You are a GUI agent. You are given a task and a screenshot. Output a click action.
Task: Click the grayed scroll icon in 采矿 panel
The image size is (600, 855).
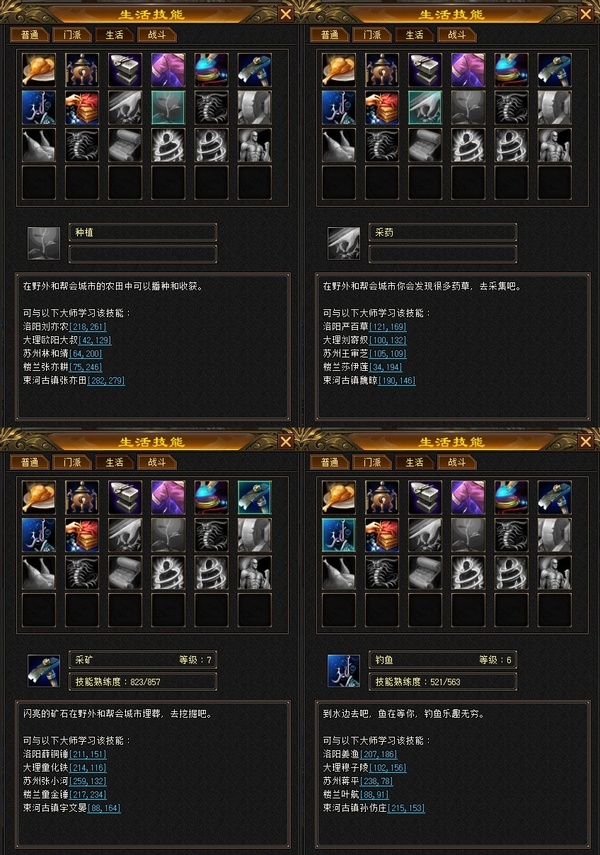(125, 573)
